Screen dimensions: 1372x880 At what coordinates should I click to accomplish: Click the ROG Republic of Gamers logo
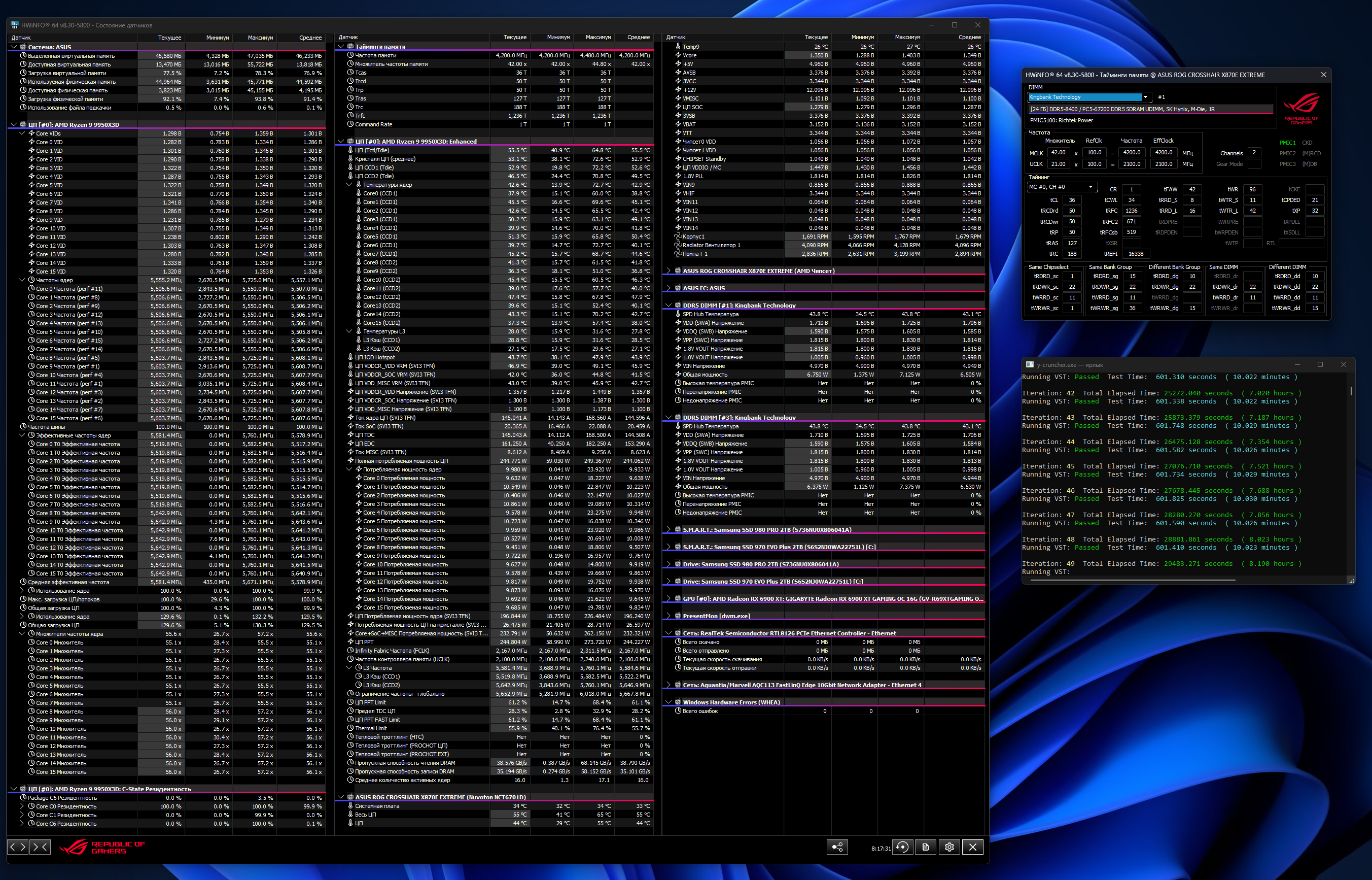point(103,847)
